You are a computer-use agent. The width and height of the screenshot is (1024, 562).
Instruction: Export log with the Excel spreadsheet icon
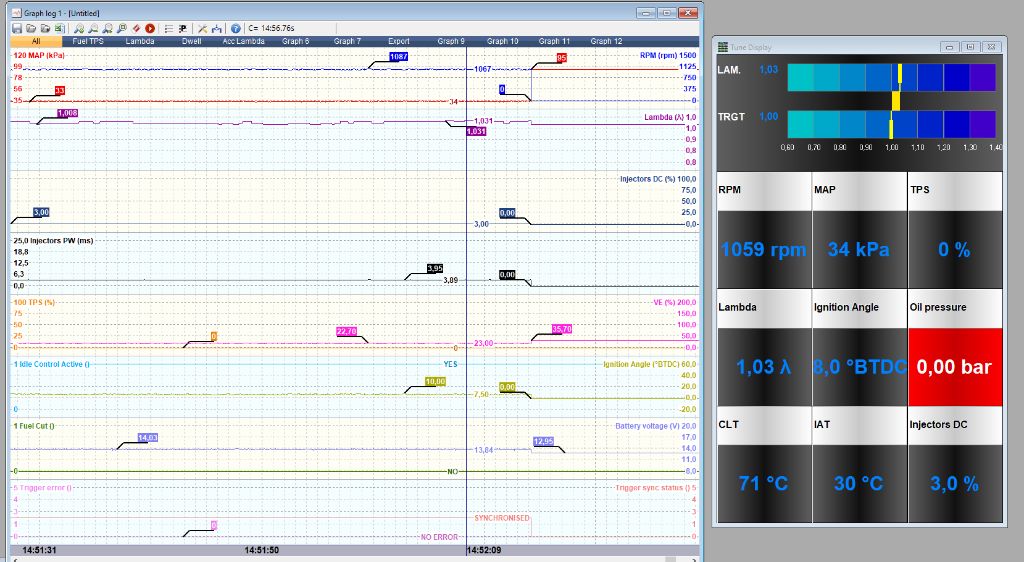pyautogui.click(x=59, y=29)
